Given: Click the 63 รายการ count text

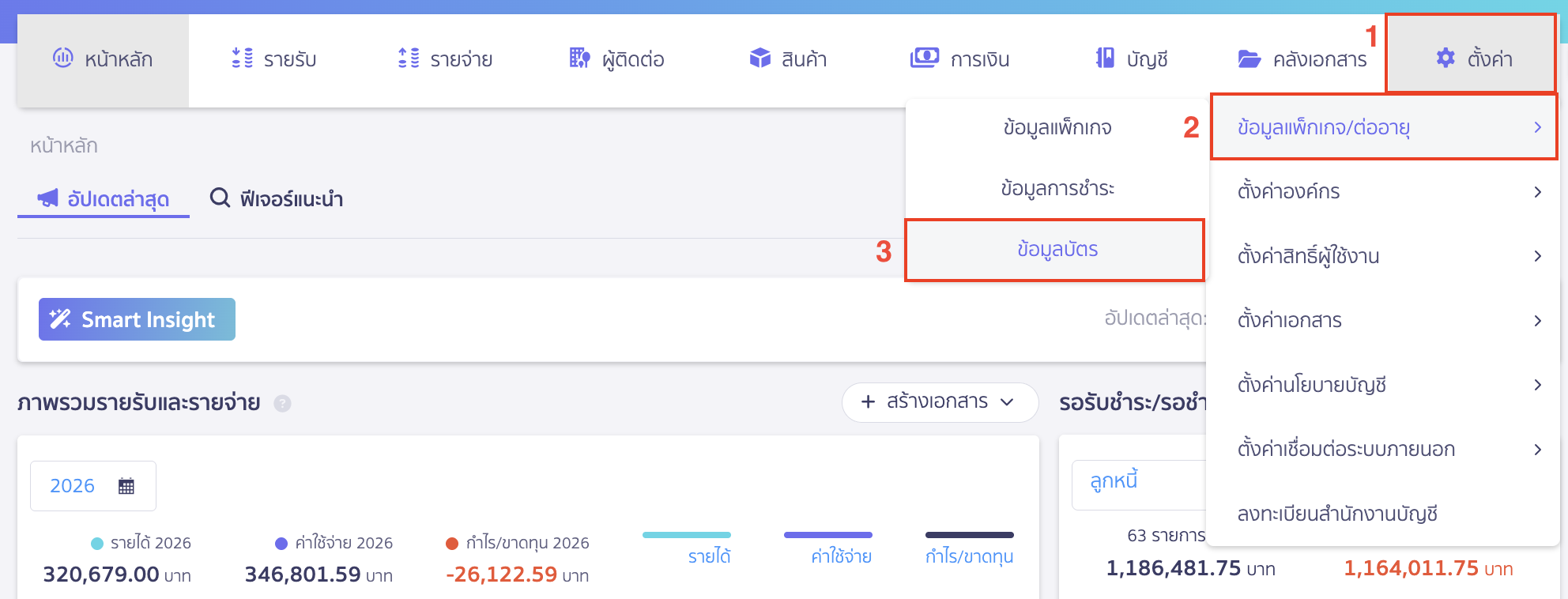Looking at the screenshot, I should [1167, 536].
